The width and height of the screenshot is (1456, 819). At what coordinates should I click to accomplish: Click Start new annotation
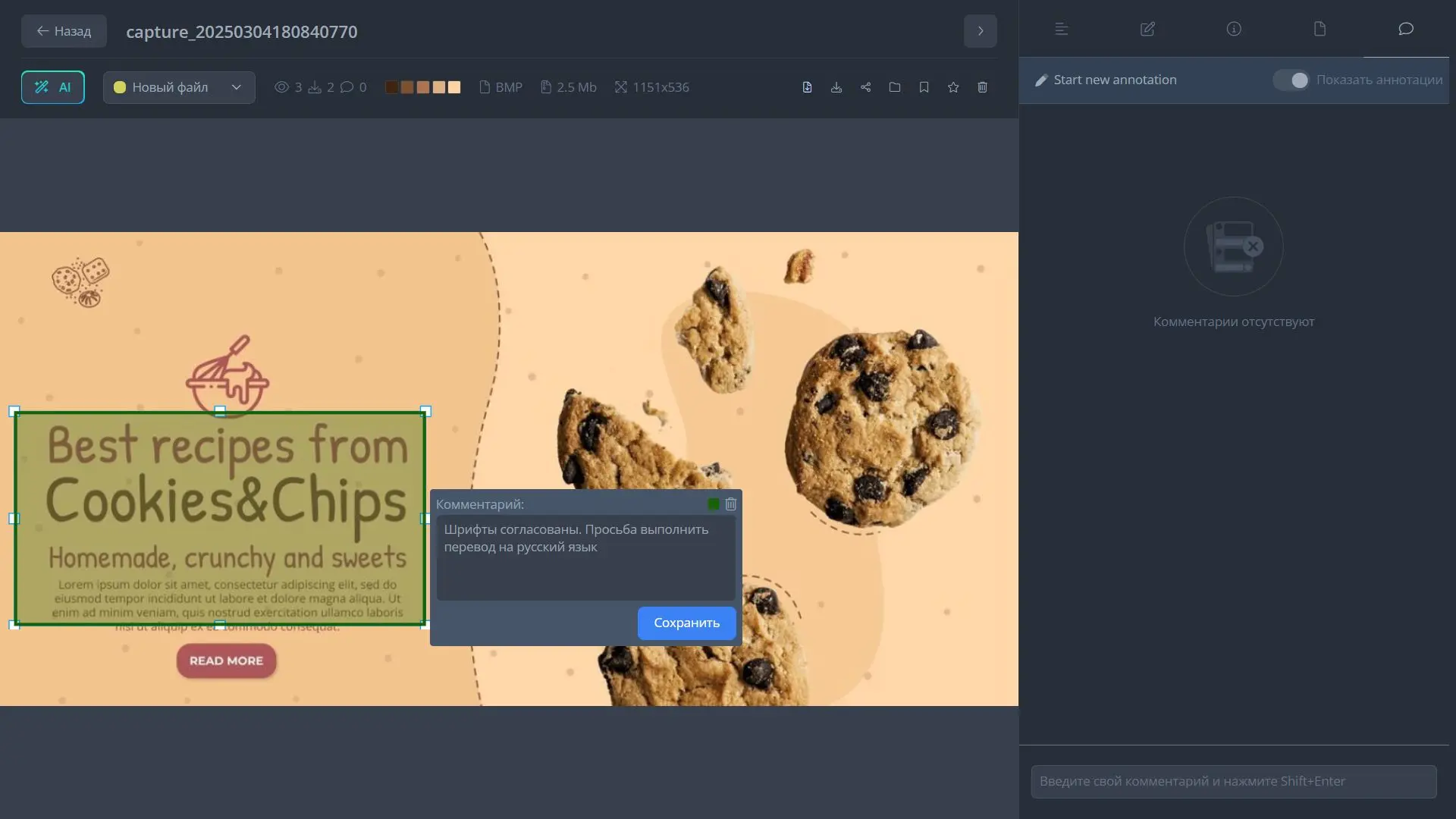tap(1106, 80)
